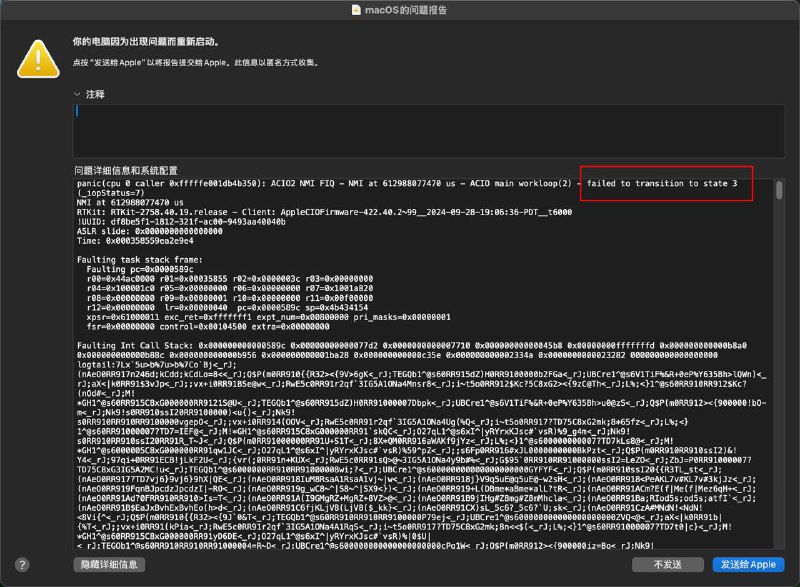Collapse the 注释 comments section
The width and height of the screenshot is (800, 587).
coord(77,94)
